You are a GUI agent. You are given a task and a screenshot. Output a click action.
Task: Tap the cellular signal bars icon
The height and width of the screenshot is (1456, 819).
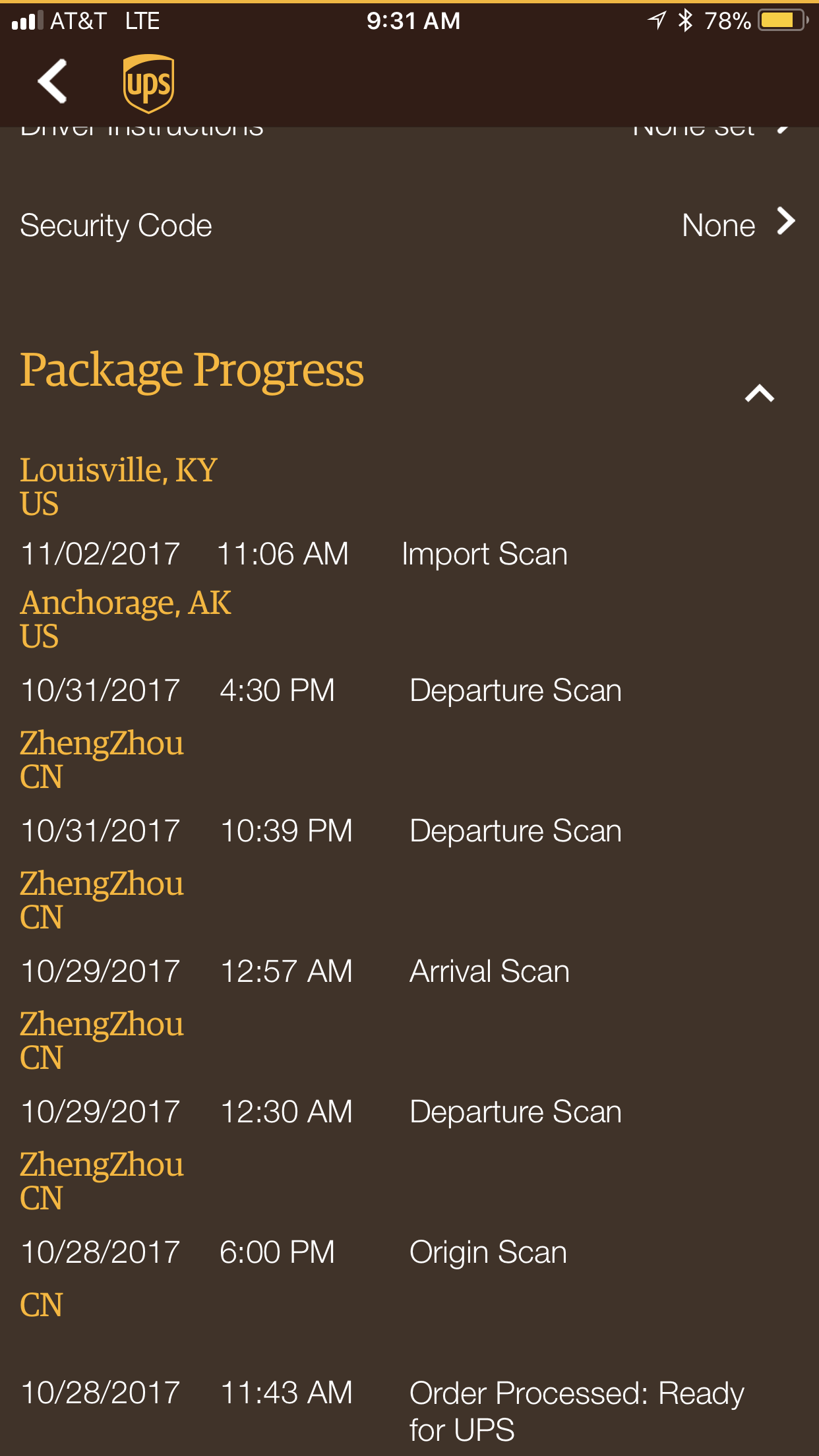pos(27,20)
